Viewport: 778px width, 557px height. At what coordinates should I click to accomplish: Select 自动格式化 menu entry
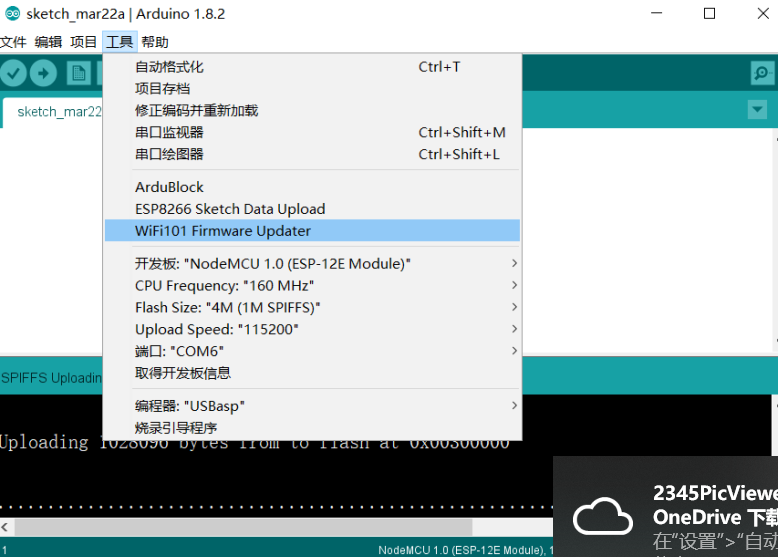click(x=313, y=67)
